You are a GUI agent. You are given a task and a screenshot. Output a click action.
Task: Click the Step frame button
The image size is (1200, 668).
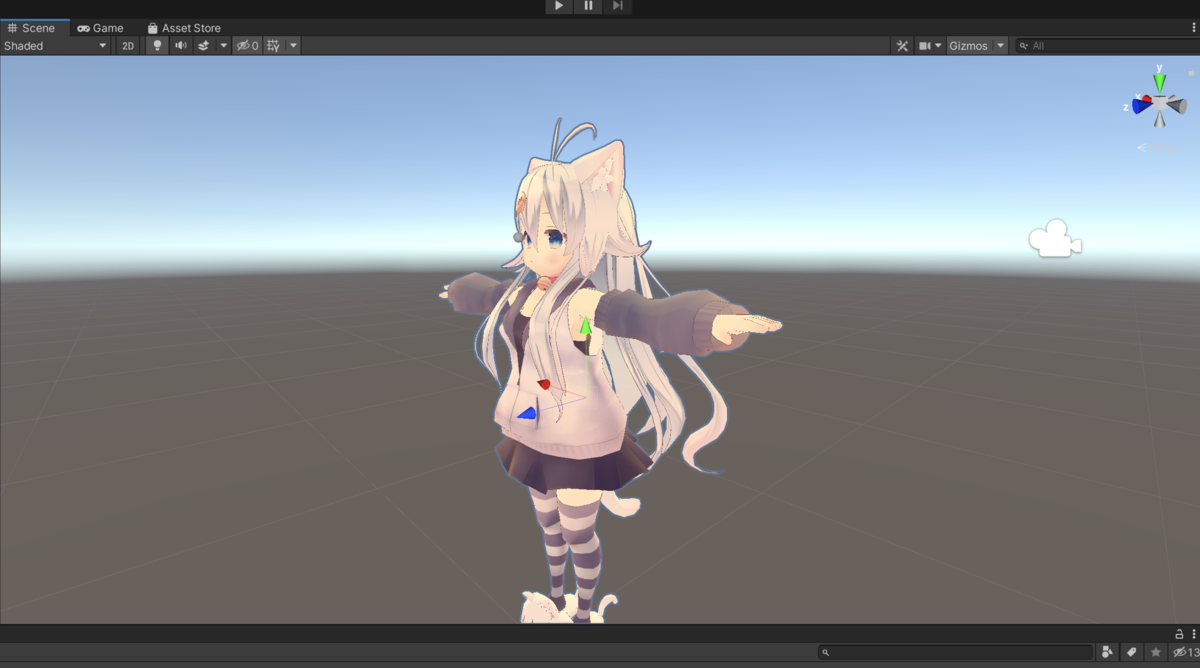click(617, 6)
